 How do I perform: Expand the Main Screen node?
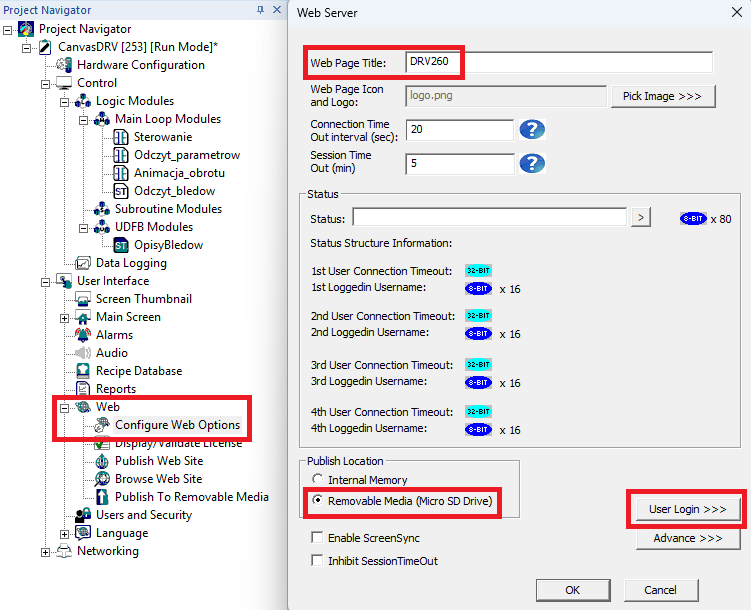click(64, 317)
